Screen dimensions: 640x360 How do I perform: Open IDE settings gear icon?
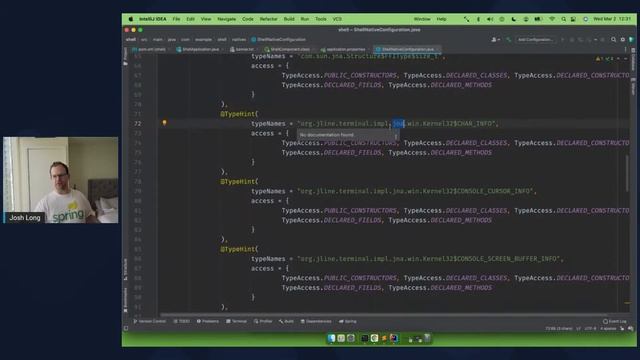[622, 40]
